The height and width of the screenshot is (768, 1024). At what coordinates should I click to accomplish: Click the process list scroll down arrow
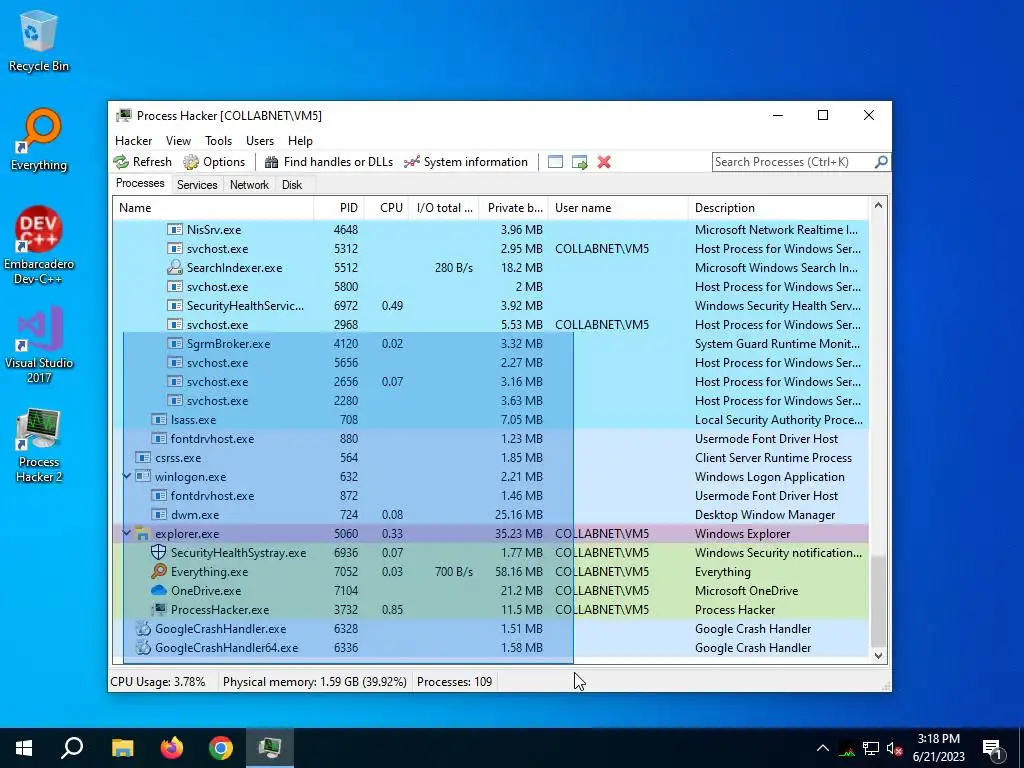point(878,656)
